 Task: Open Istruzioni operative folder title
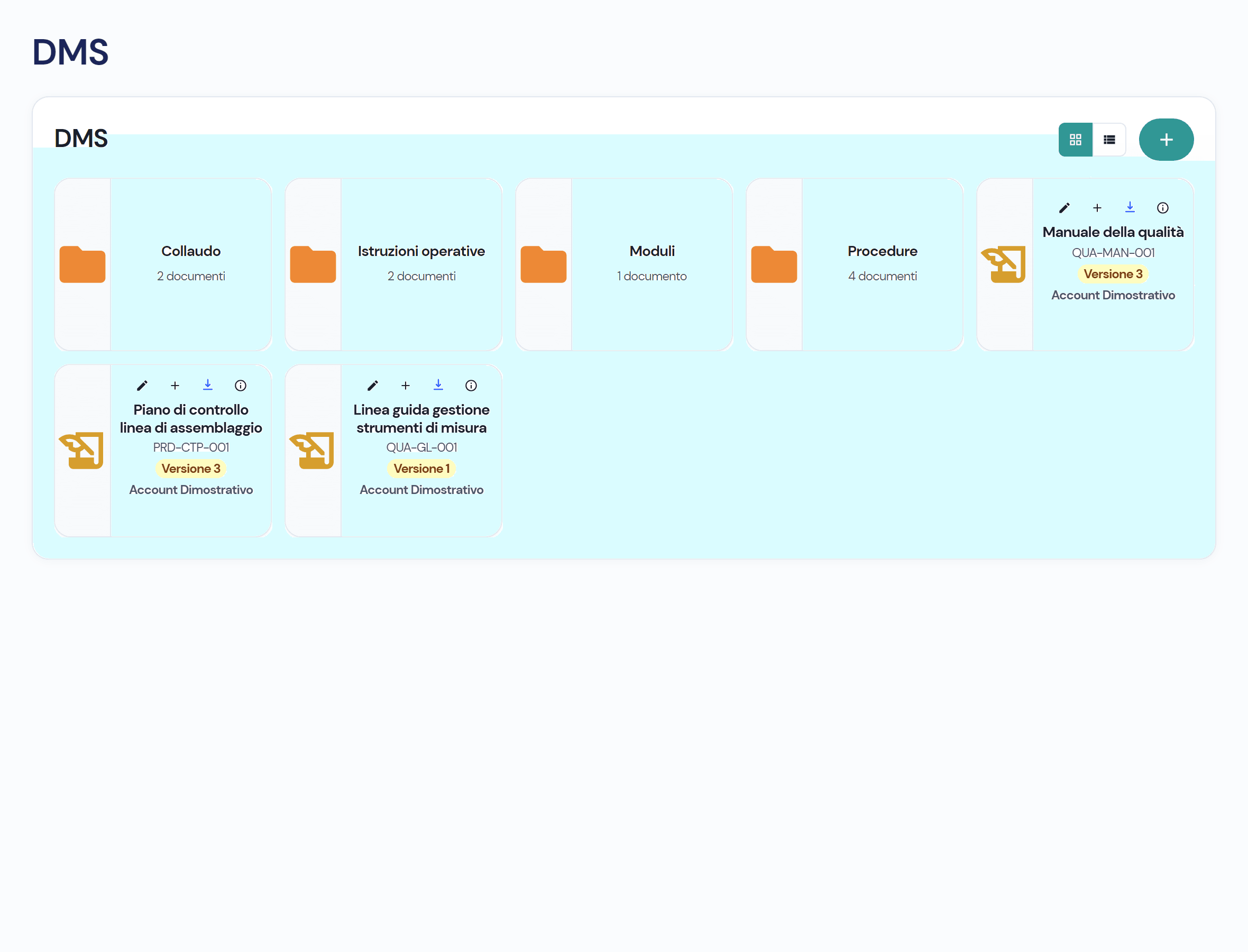click(421, 251)
